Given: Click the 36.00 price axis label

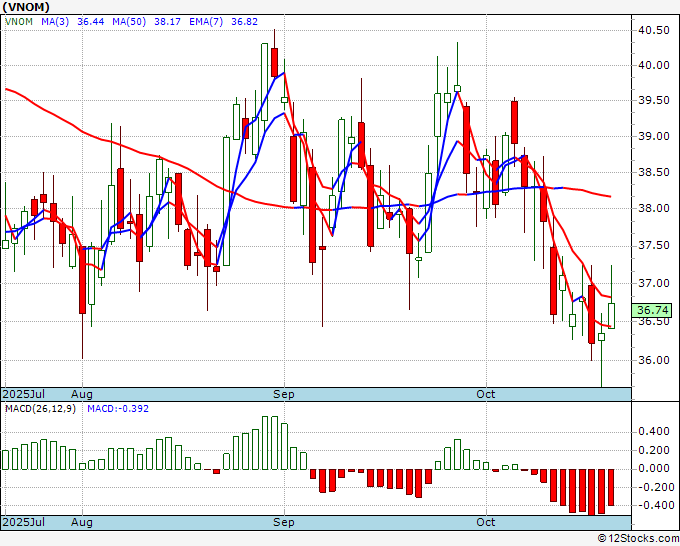Looking at the screenshot, I should (x=654, y=360).
